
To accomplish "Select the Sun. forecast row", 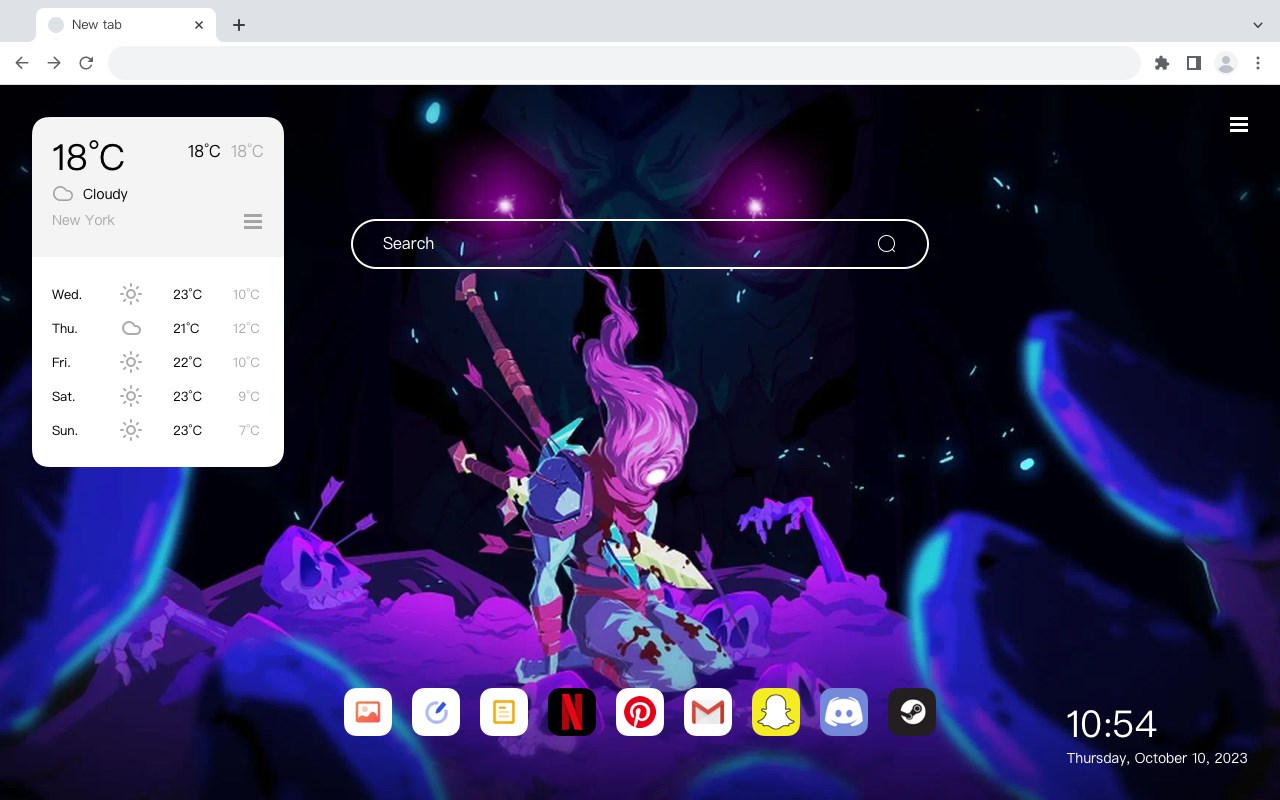I will point(158,430).
